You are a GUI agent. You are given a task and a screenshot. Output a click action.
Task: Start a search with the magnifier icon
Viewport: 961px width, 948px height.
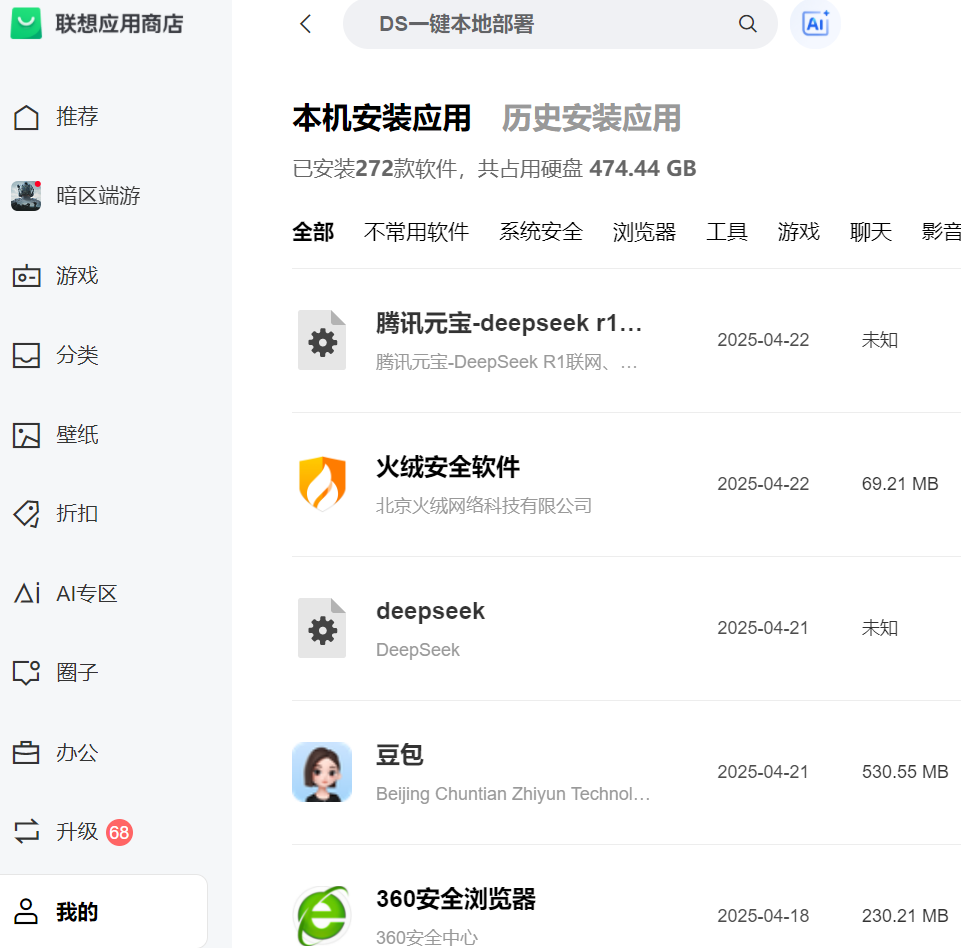pos(747,23)
